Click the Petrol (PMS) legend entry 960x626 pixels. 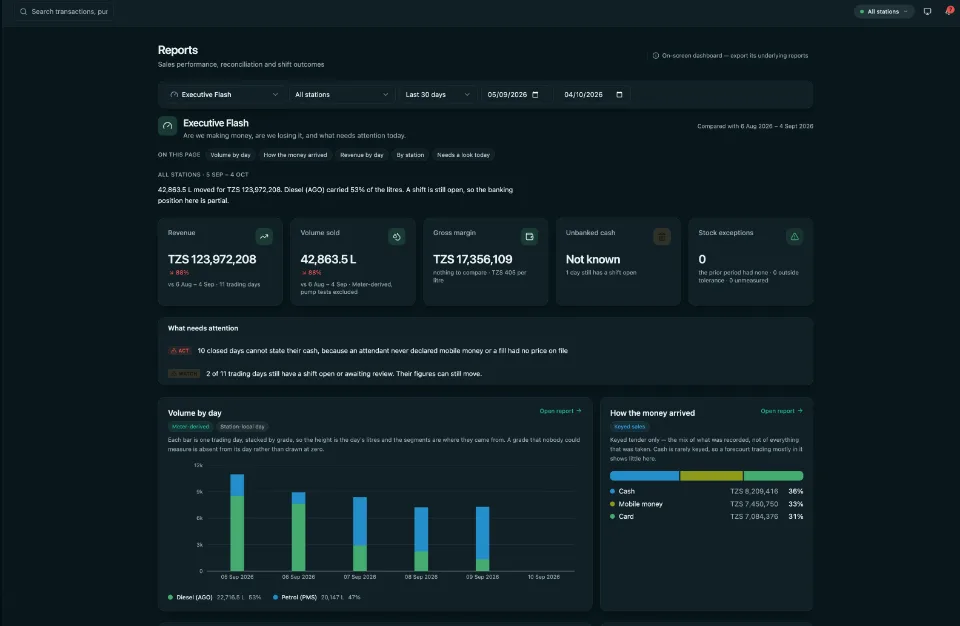317,597
